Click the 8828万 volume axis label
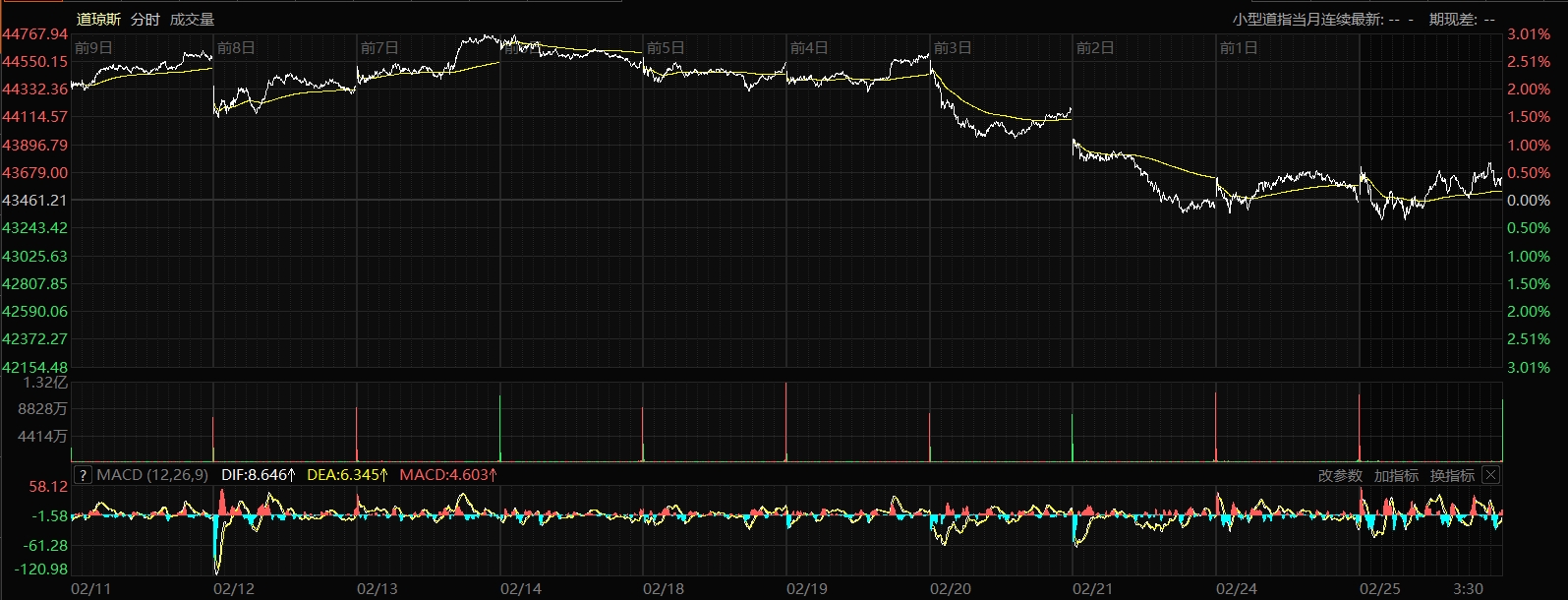This screenshot has height=600, width=1568. 45,408
